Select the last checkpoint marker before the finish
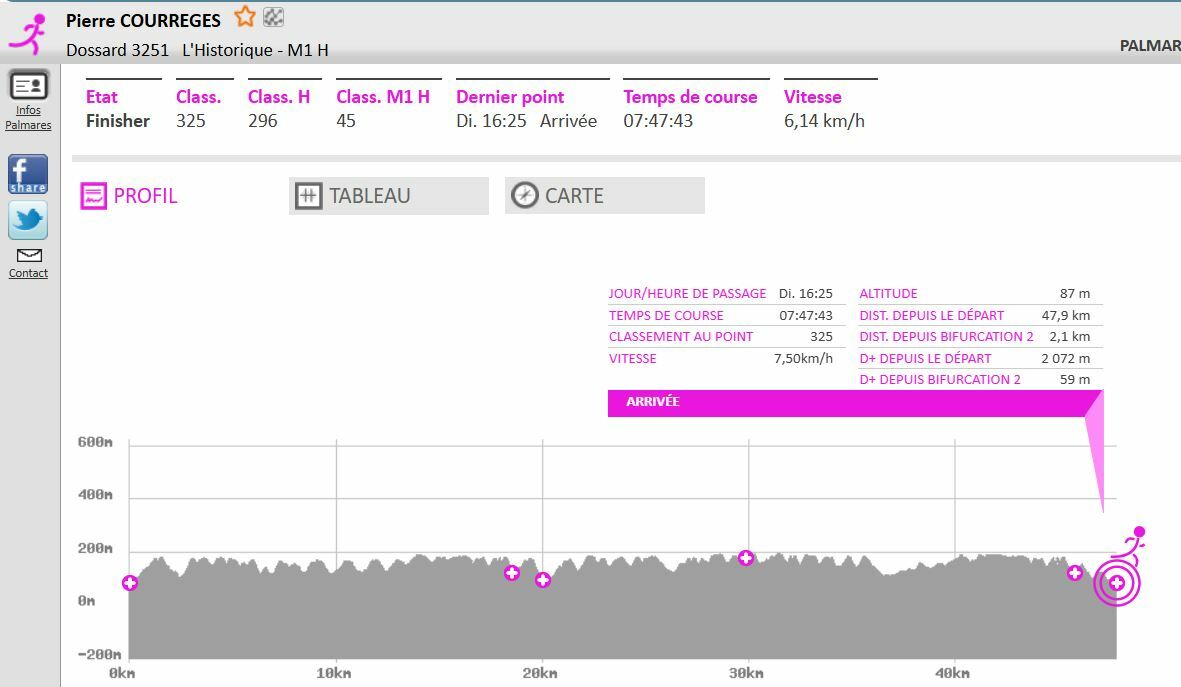The height and width of the screenshot is (687, 1181). (x=1074, y=573)
